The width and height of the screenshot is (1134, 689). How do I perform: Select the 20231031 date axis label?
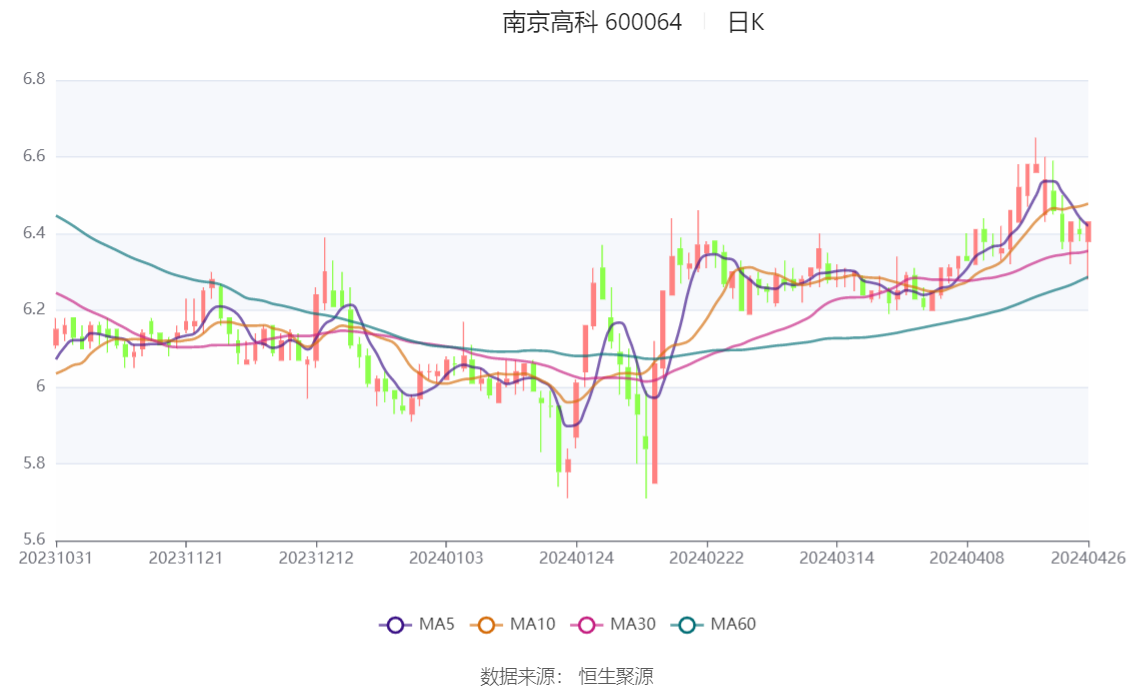(56, 558)
